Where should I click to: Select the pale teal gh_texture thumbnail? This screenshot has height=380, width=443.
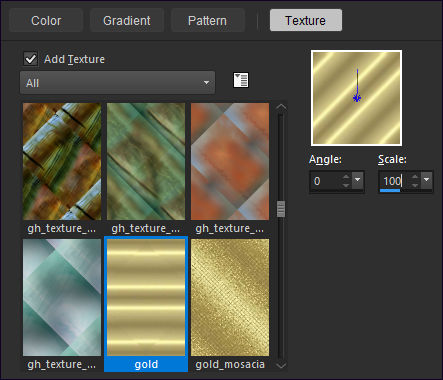point(62,297)
